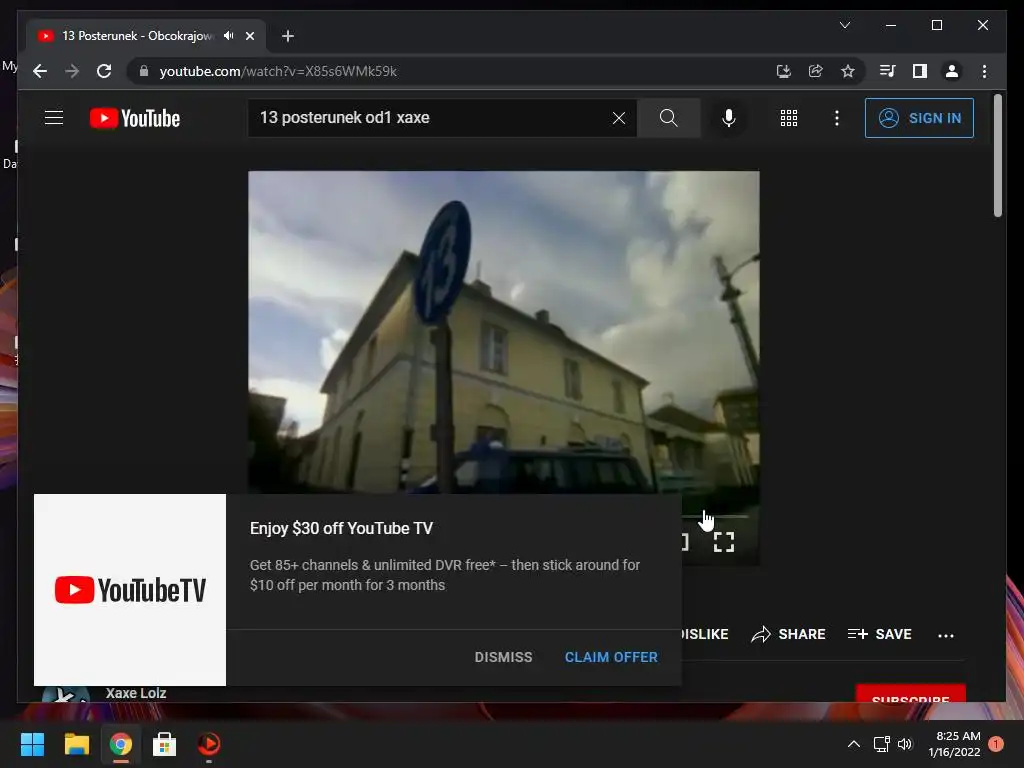Run search with magnifier button

tap(668, 118)
